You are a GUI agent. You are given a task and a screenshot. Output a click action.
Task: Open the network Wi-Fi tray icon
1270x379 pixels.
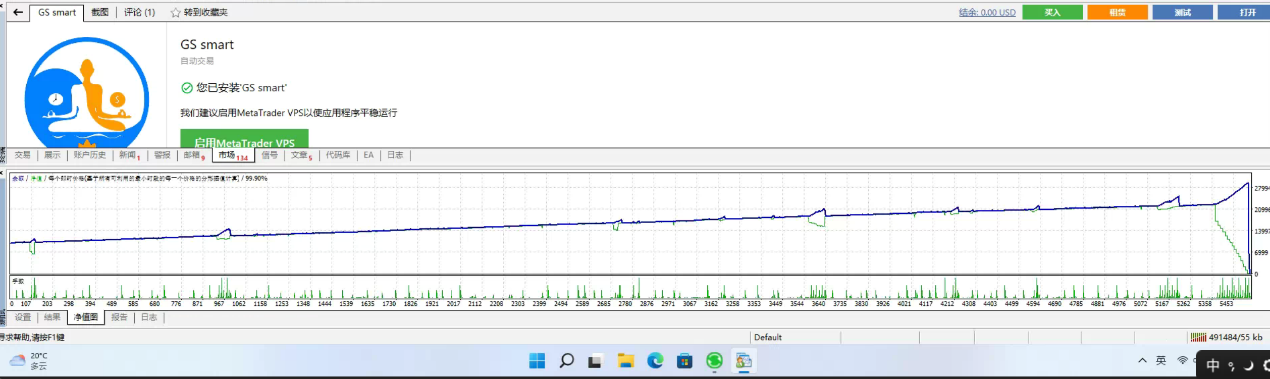click(x=1182, y=360)
